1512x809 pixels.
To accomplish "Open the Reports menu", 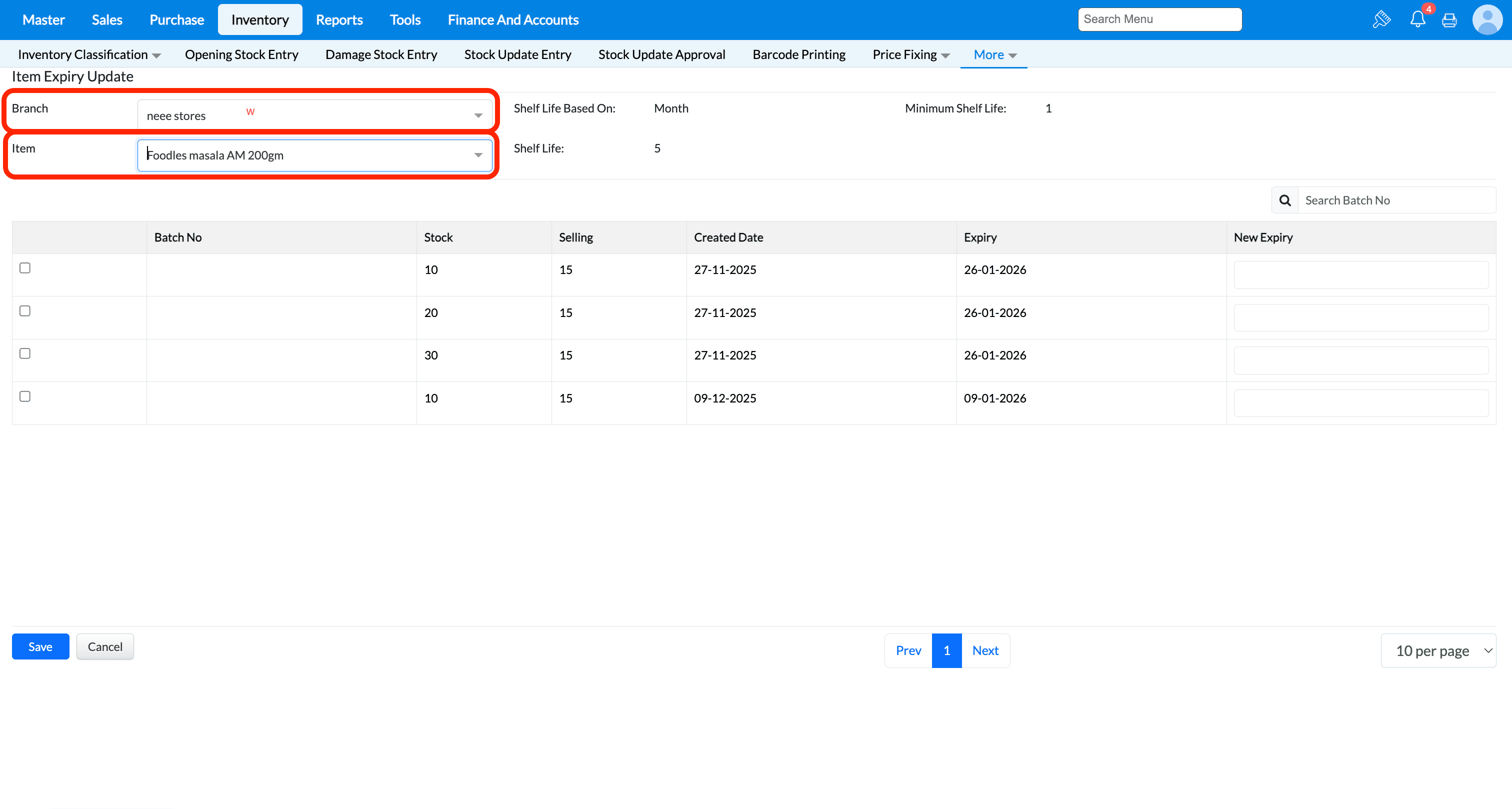I will [338, 20].
